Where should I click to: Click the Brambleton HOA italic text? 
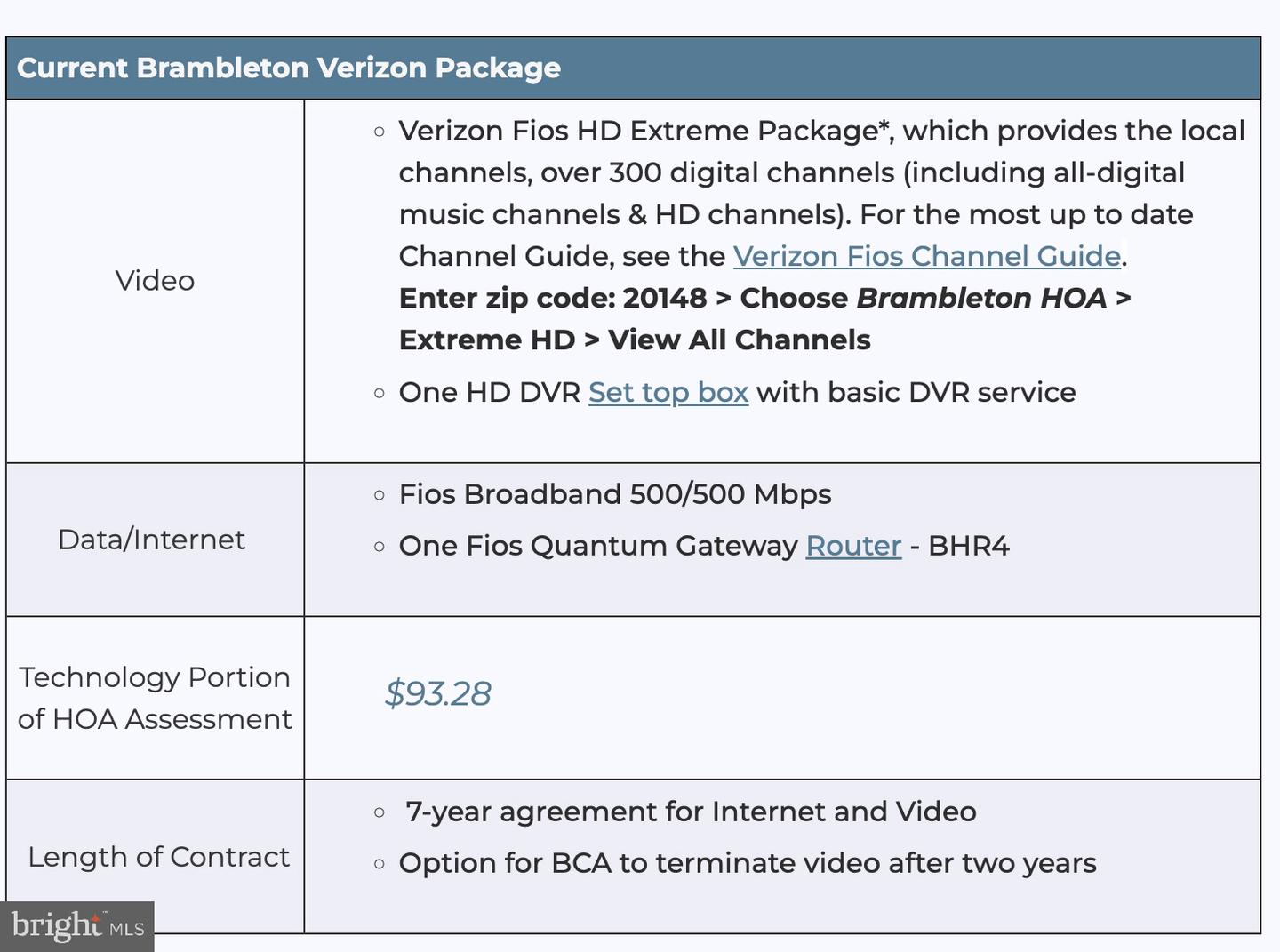click(x=982, y=298)
